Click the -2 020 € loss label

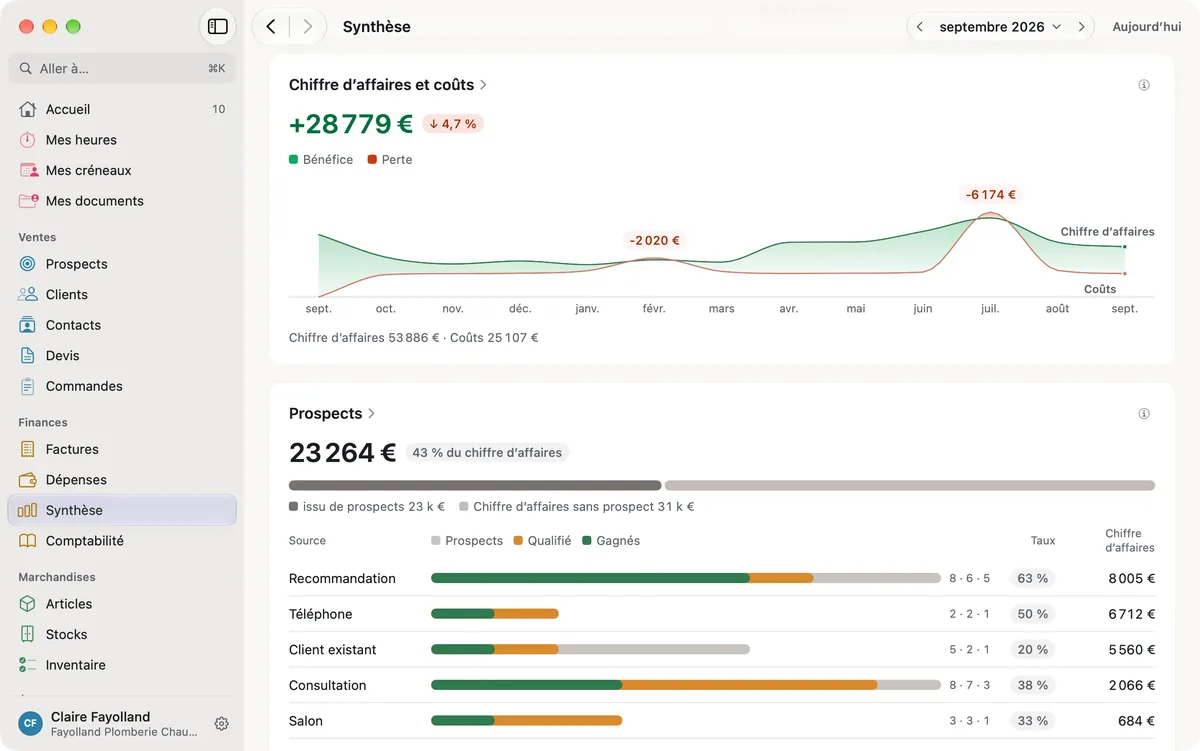(654, 241)
